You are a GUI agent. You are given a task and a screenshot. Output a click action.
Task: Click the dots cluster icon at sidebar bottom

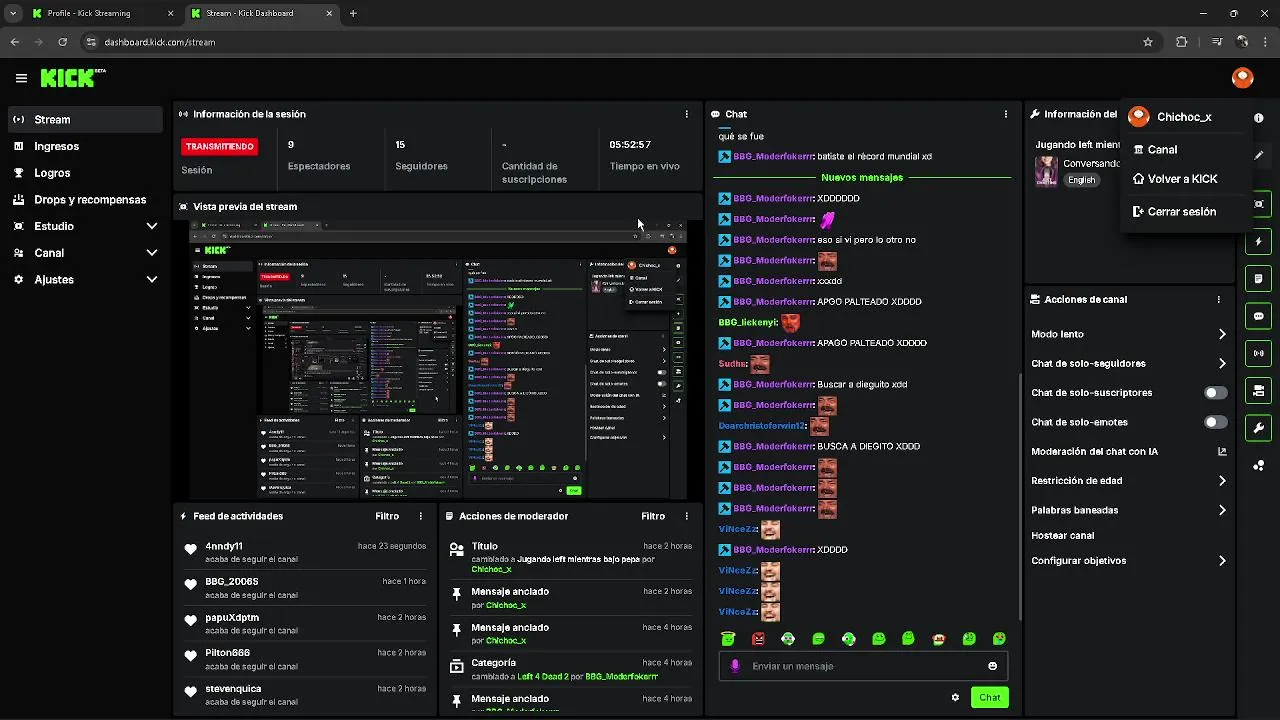[x=1258, y=465]
